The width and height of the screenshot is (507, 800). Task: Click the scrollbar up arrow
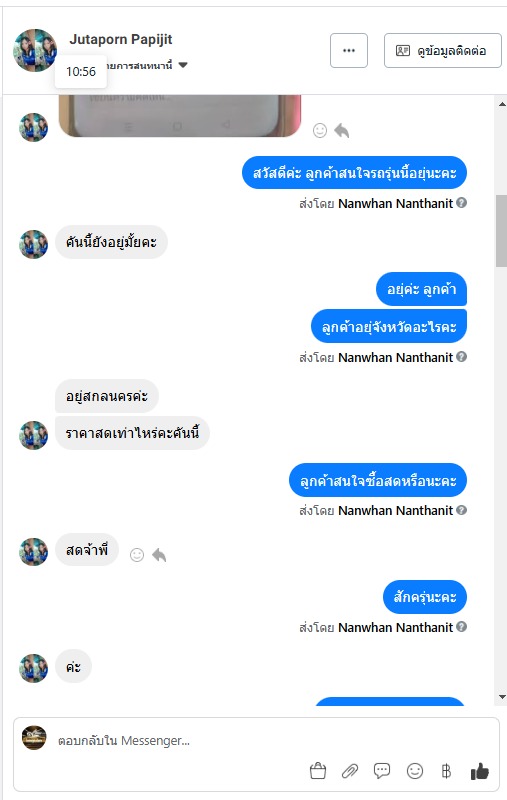502,104
